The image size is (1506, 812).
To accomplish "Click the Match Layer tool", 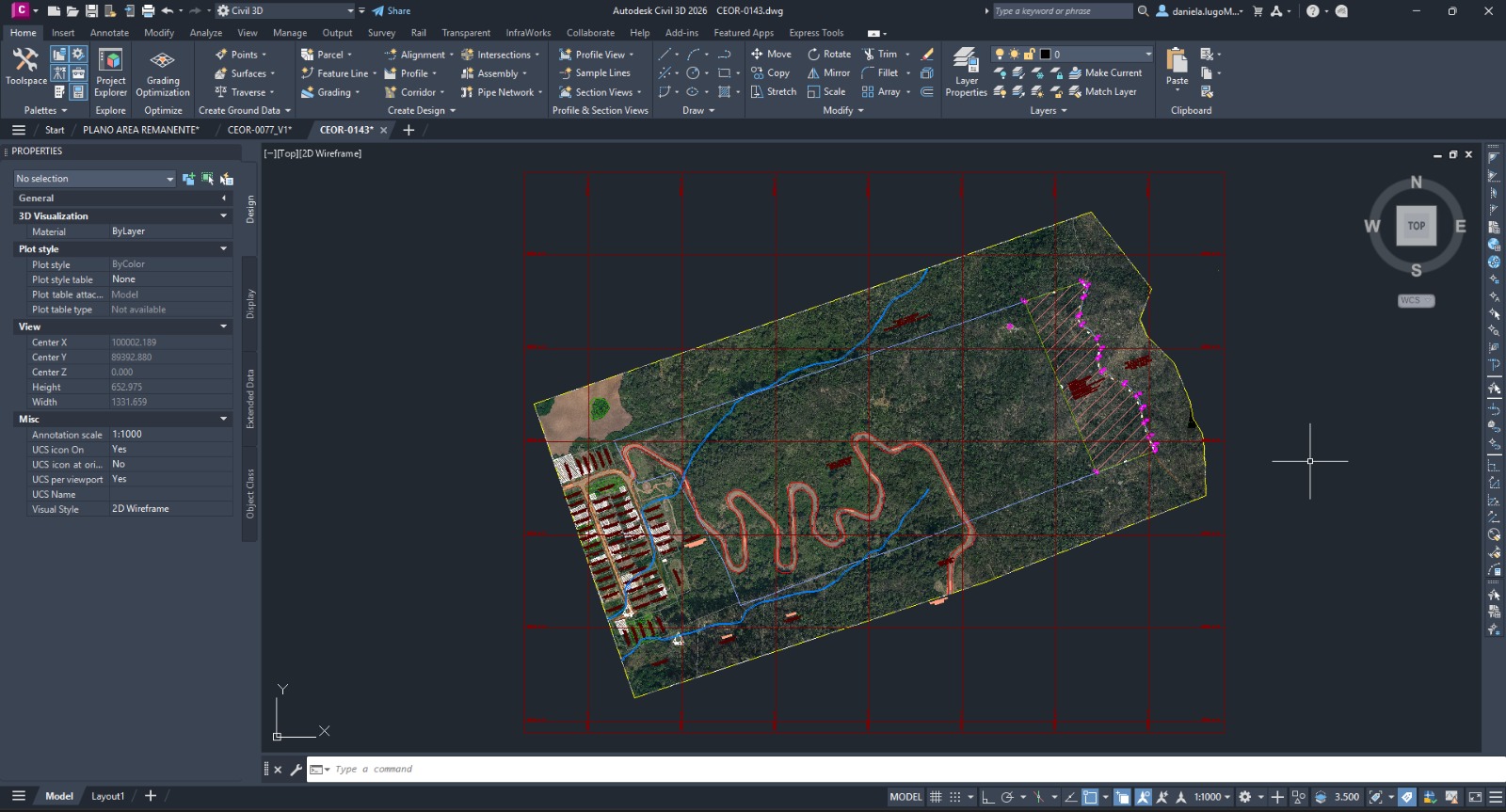I will point(1102,92).
